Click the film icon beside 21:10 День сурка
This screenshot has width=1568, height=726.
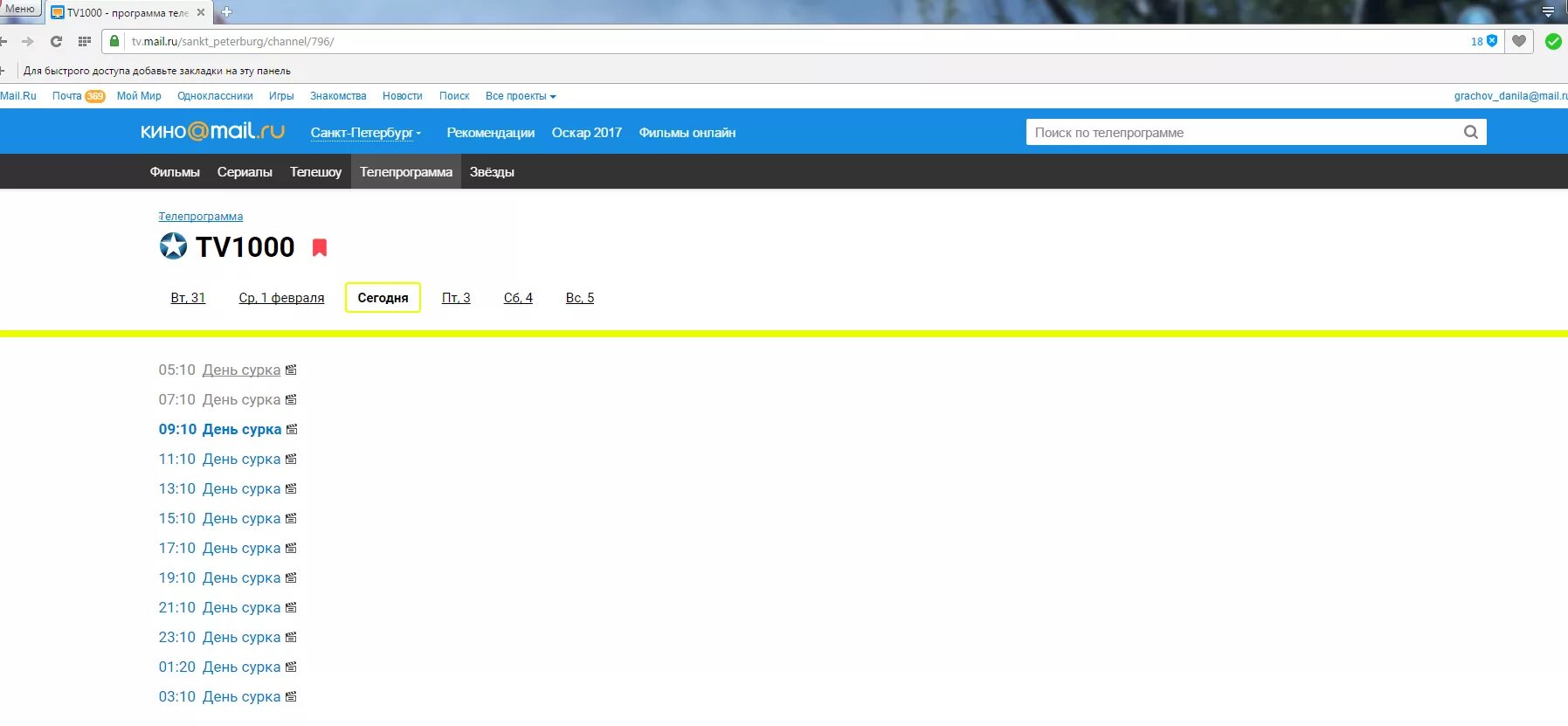click(x=291, y=607)
